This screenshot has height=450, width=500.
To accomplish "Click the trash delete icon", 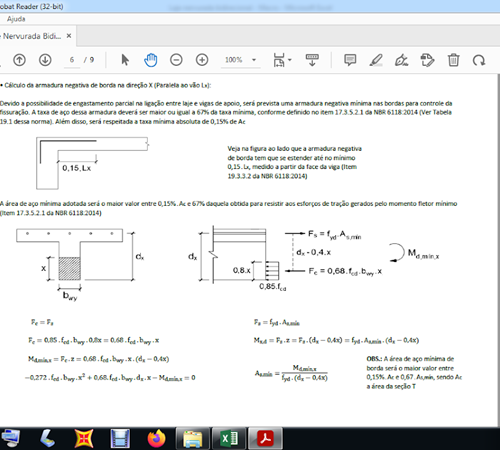I will coord(453,60).
